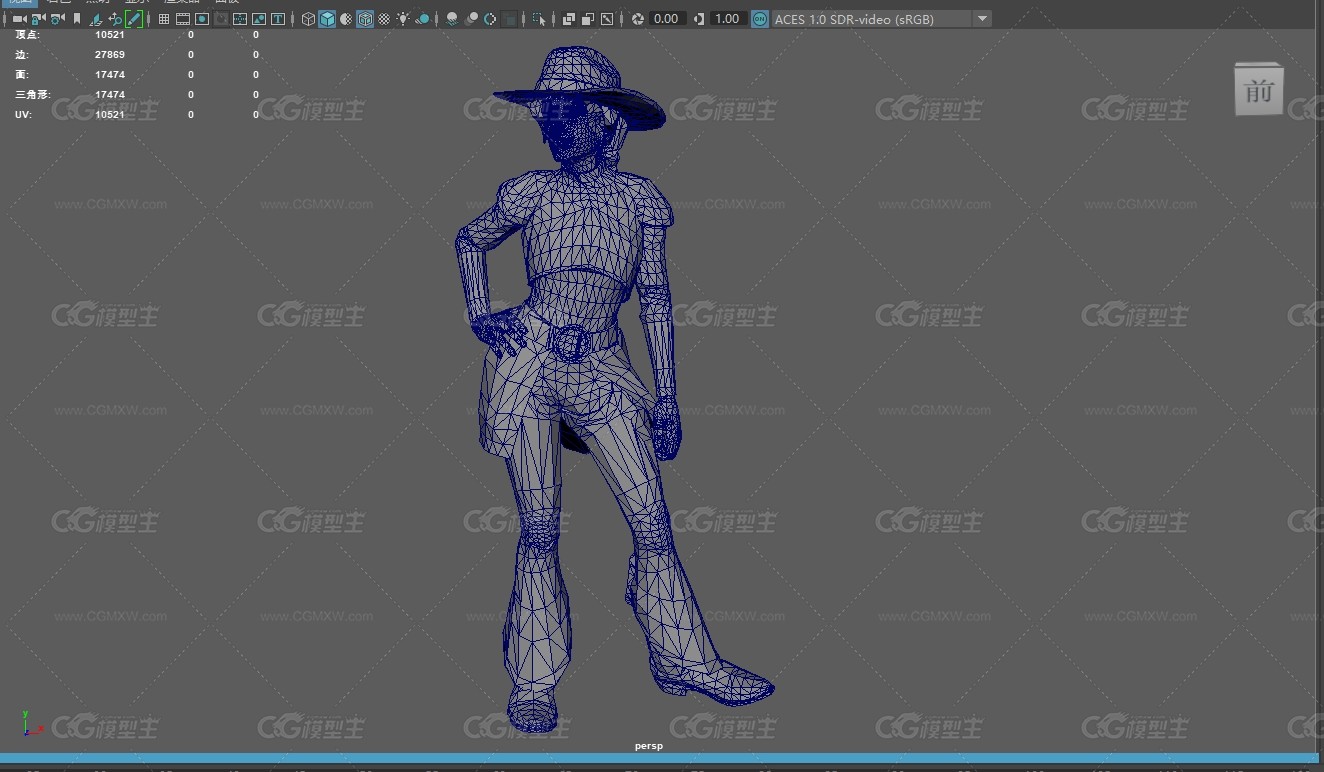
Task: Open the ACES 1.0 SDR-video dropdown
Action: pos(881,19)
